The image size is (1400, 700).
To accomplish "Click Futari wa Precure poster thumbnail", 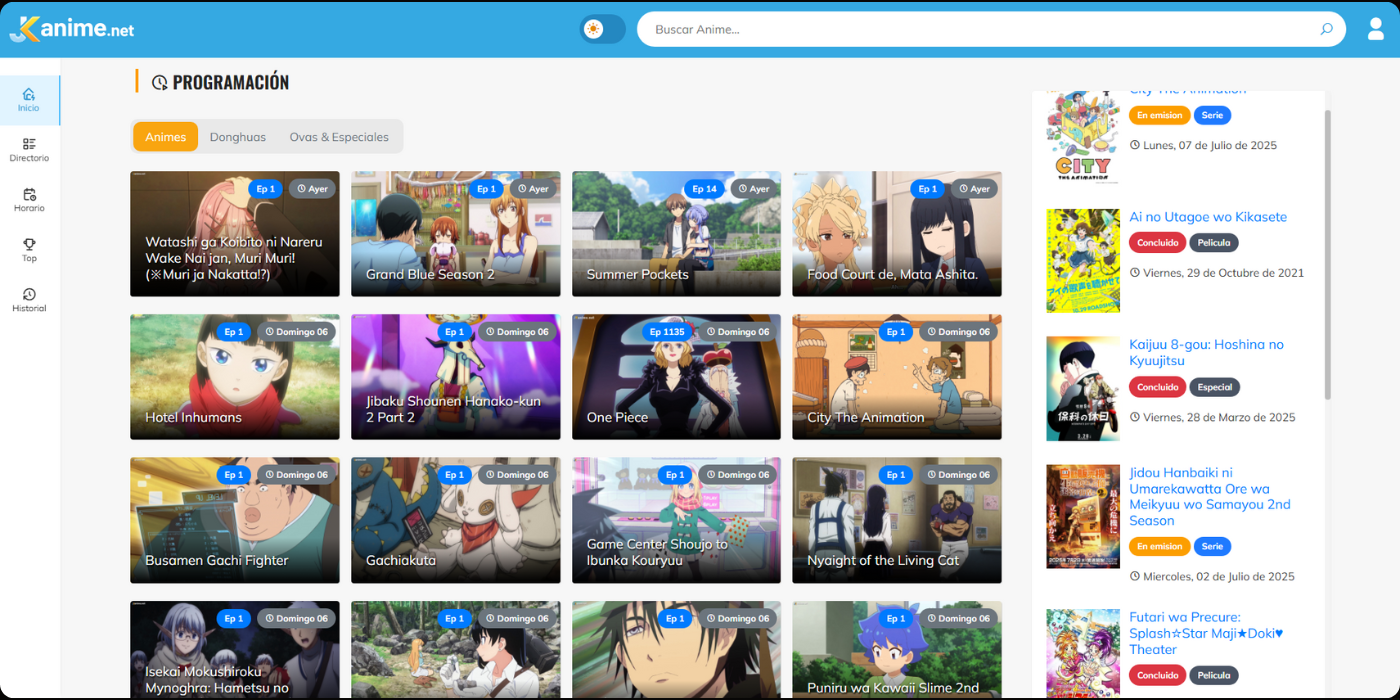I will tap(1083, 654).
